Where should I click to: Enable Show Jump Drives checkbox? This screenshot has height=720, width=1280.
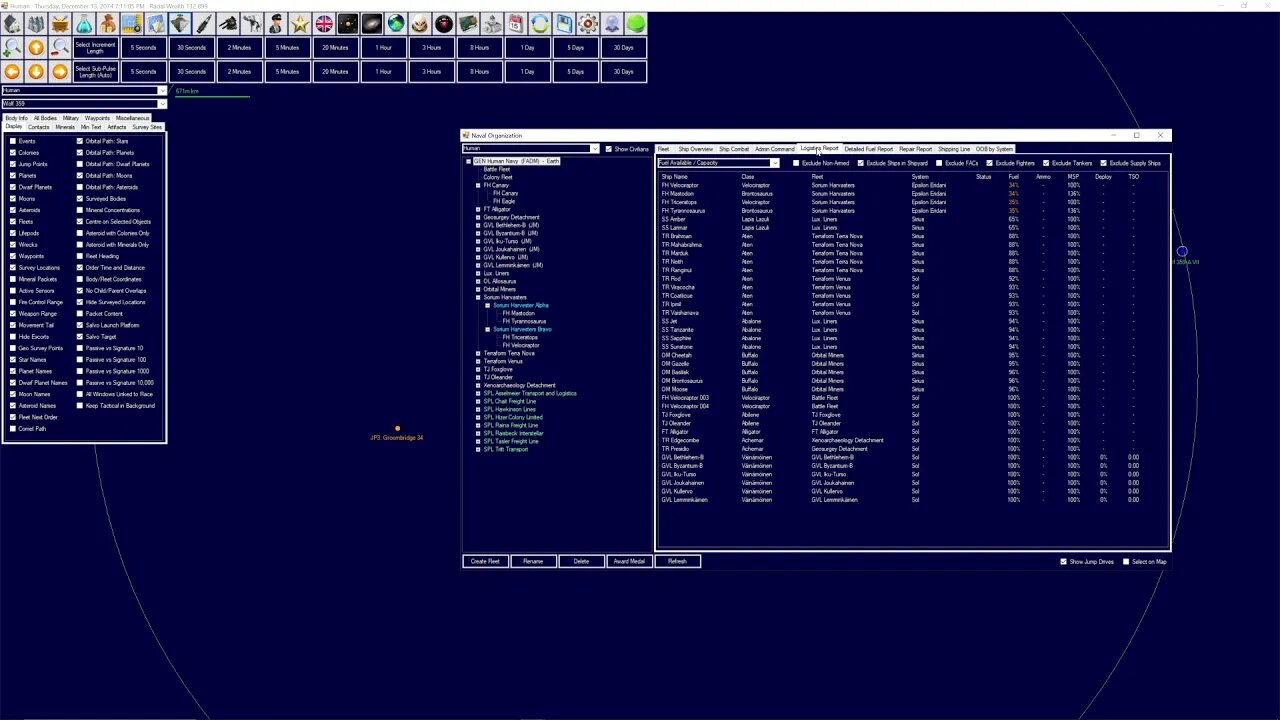tap(1063, 562)
